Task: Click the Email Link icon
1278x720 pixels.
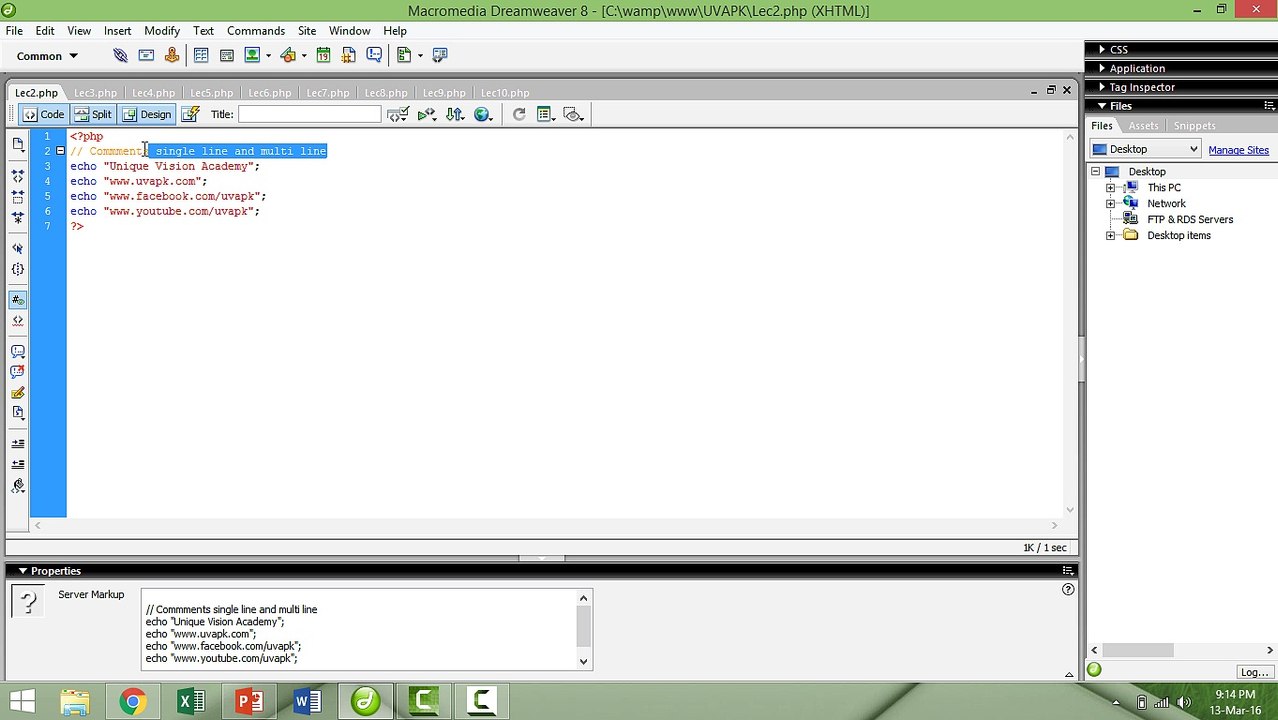Action: coord(146,55)
